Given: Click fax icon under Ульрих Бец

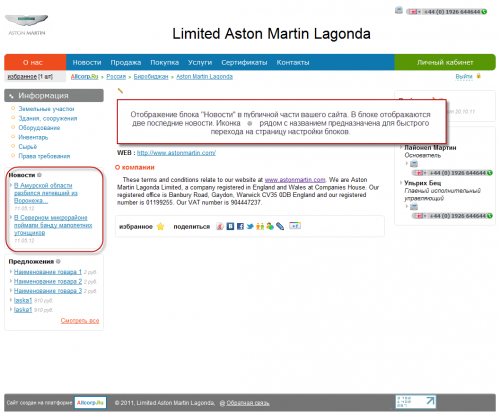Looking at the screenshot, I should 414,207.
